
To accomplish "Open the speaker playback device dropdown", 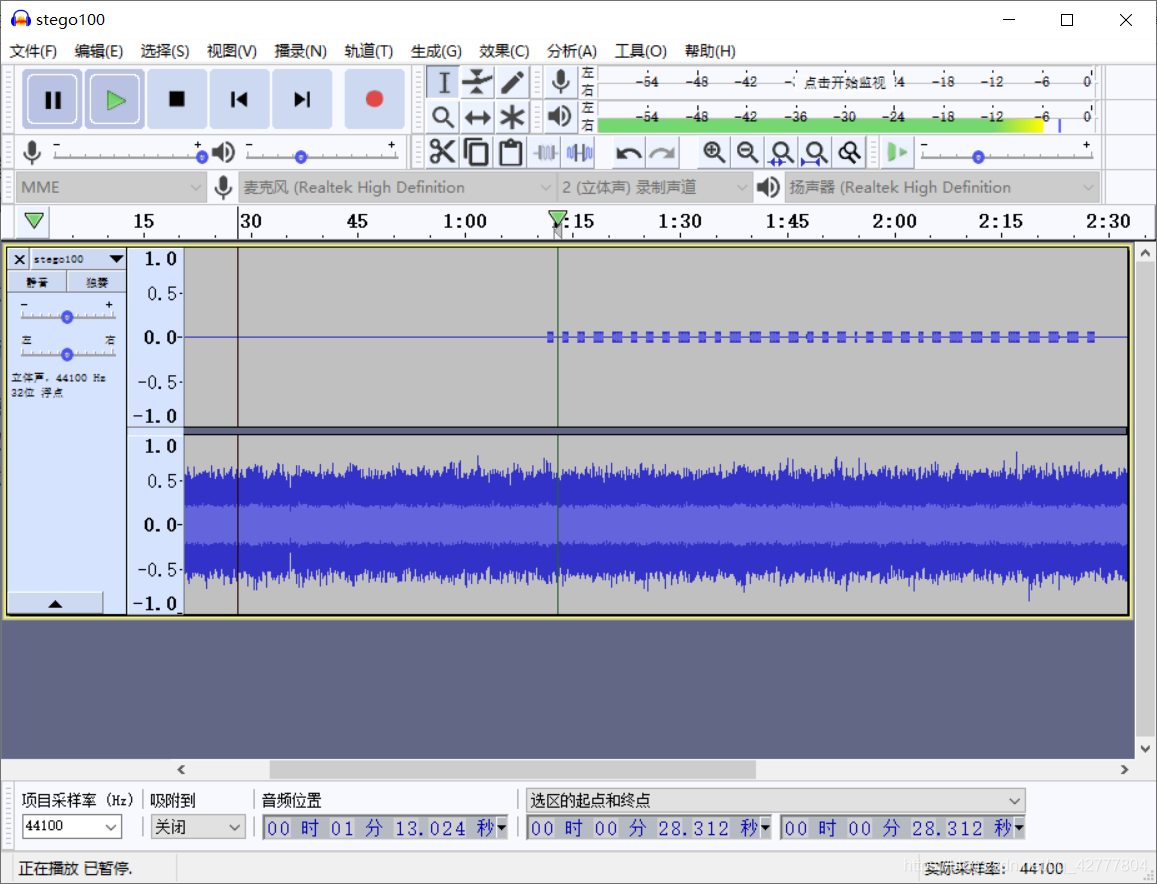I will pos(942,187).
